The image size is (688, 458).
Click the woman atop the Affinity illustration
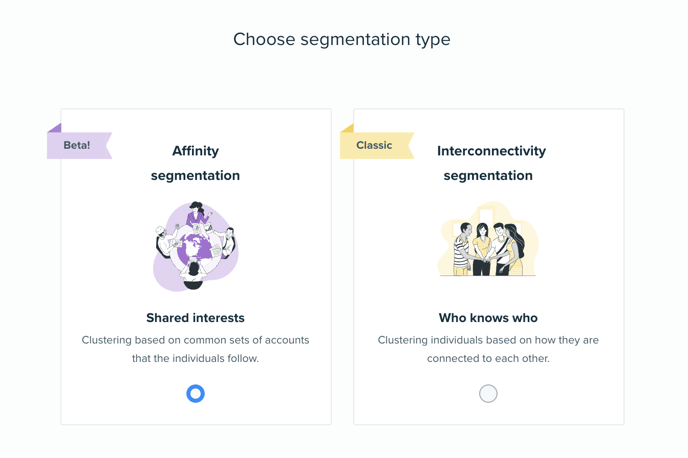click(197, 214)
